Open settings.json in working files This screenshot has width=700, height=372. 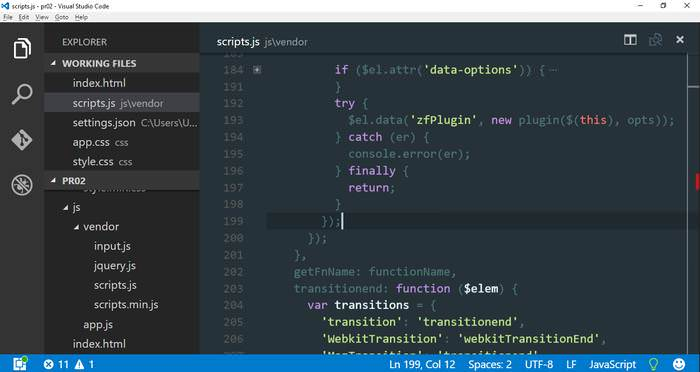tap(122, 123)
